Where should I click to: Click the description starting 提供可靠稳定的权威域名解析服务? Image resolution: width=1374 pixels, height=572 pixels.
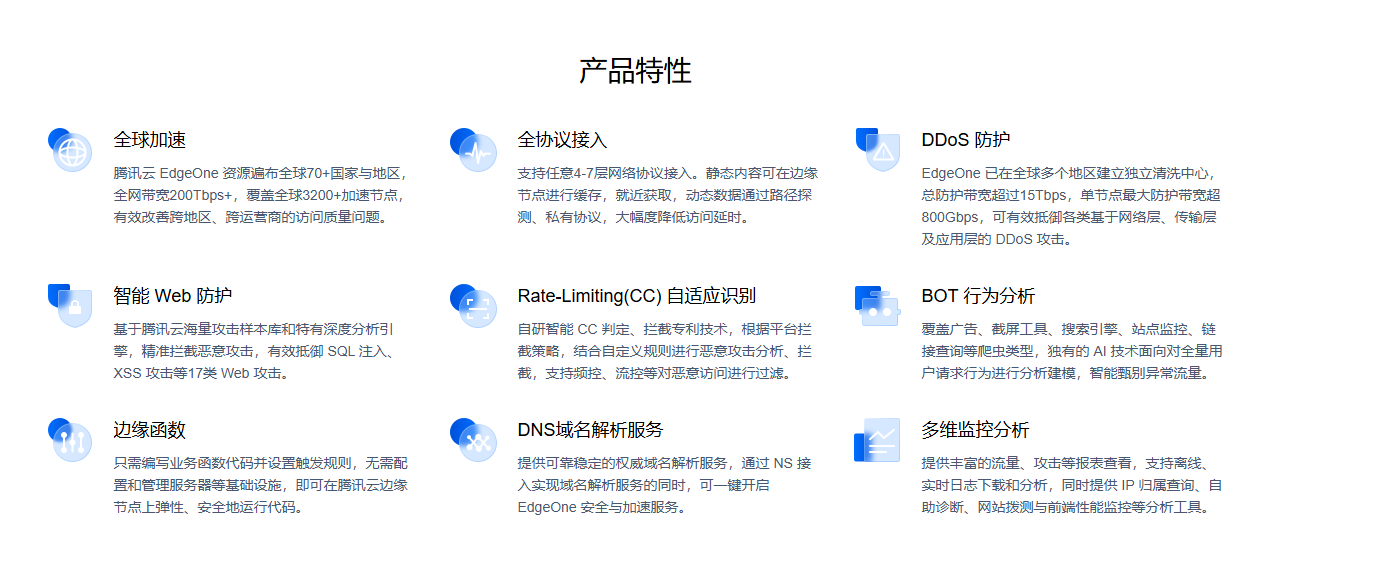coord(664,485)
